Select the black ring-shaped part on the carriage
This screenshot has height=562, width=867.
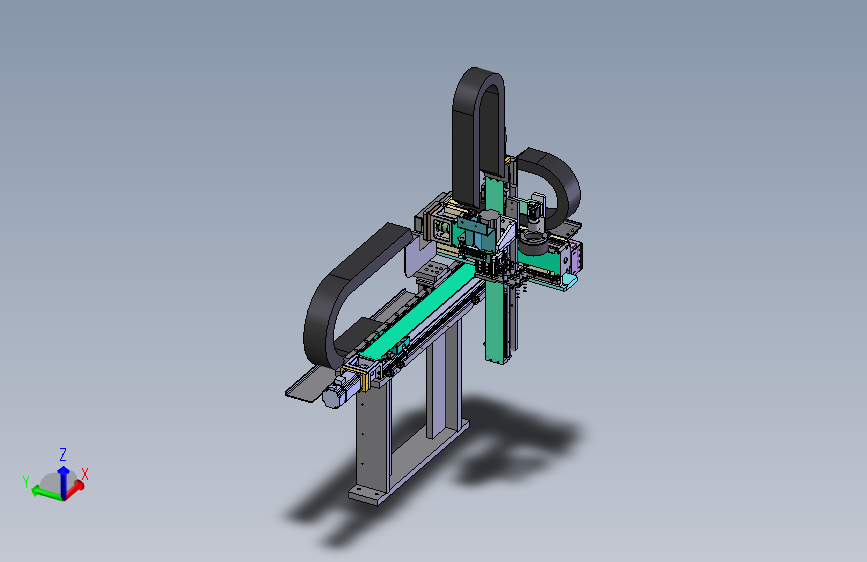pyautogui.click(x=534, y=243)
